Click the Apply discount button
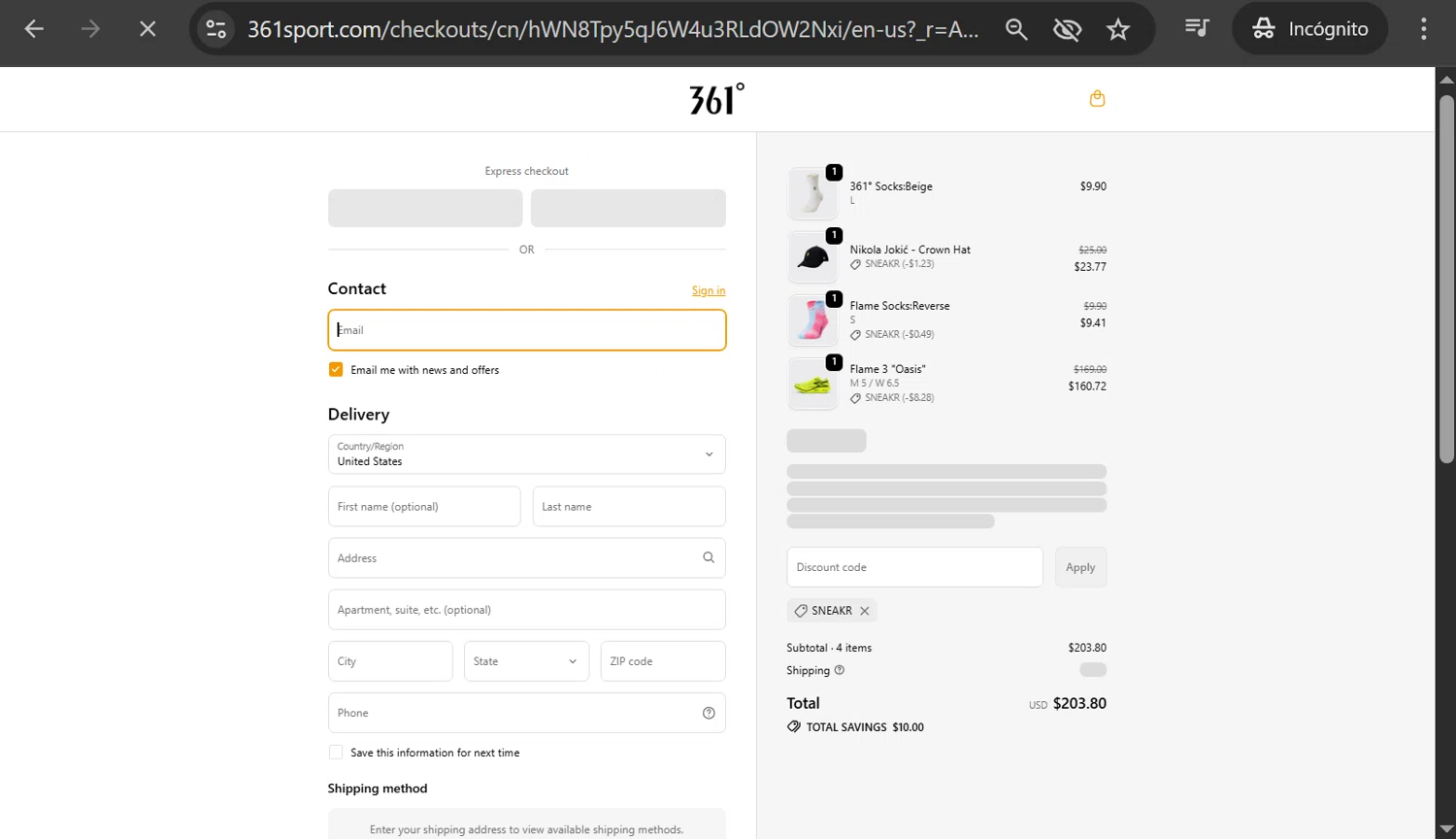 pyautogui.click(x=1080, y=567)
